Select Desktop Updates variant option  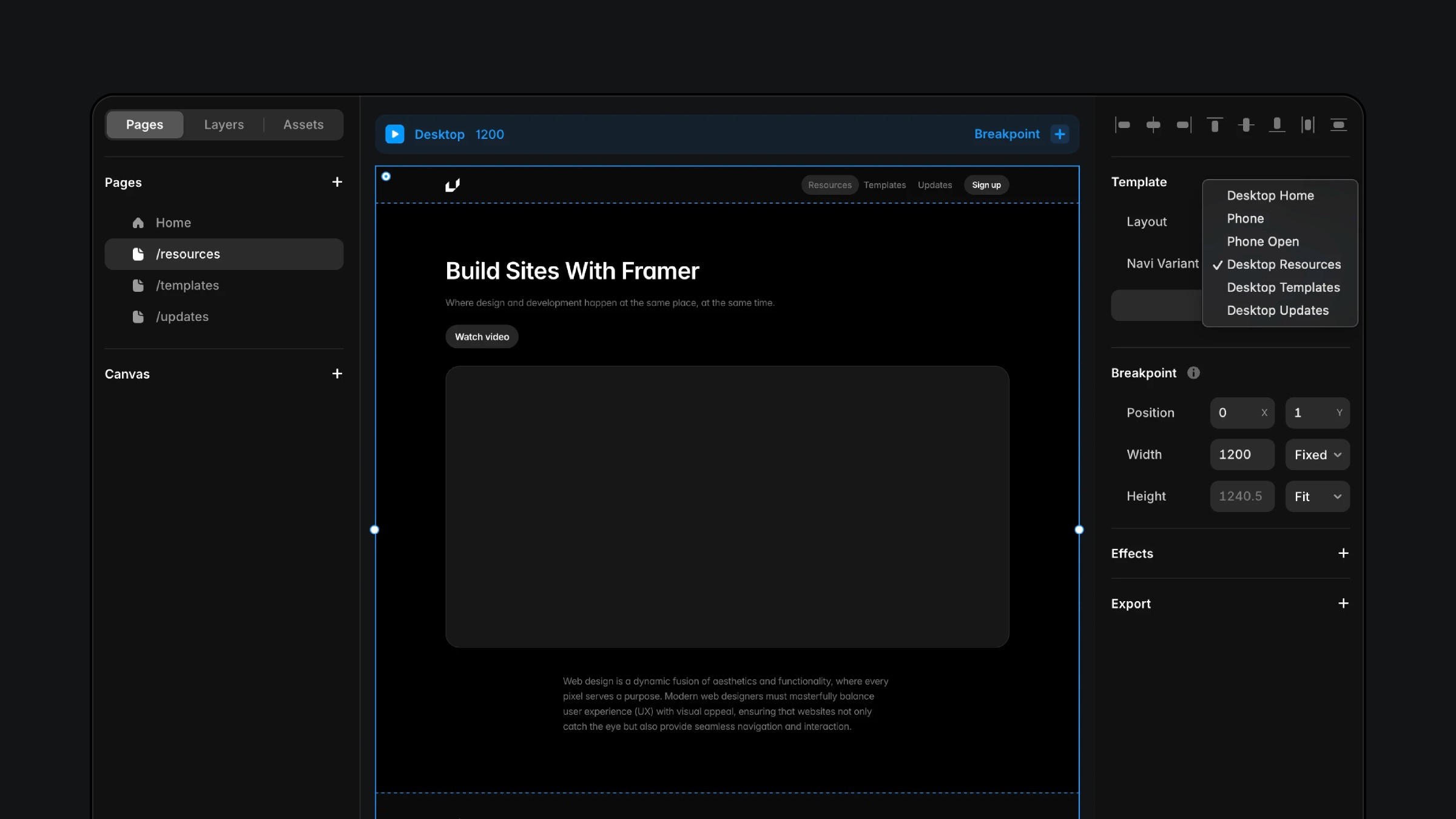click(x=1279, y=311)
